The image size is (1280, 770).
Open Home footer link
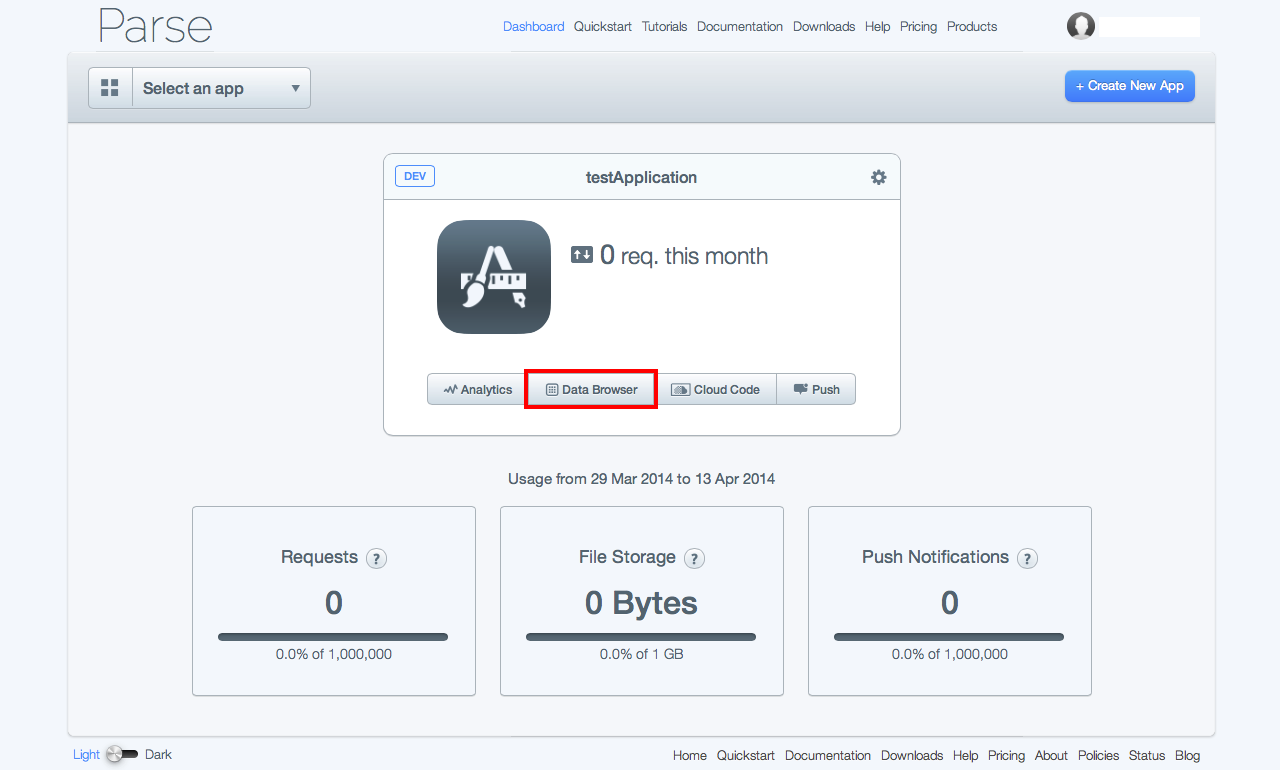[690, 756]
